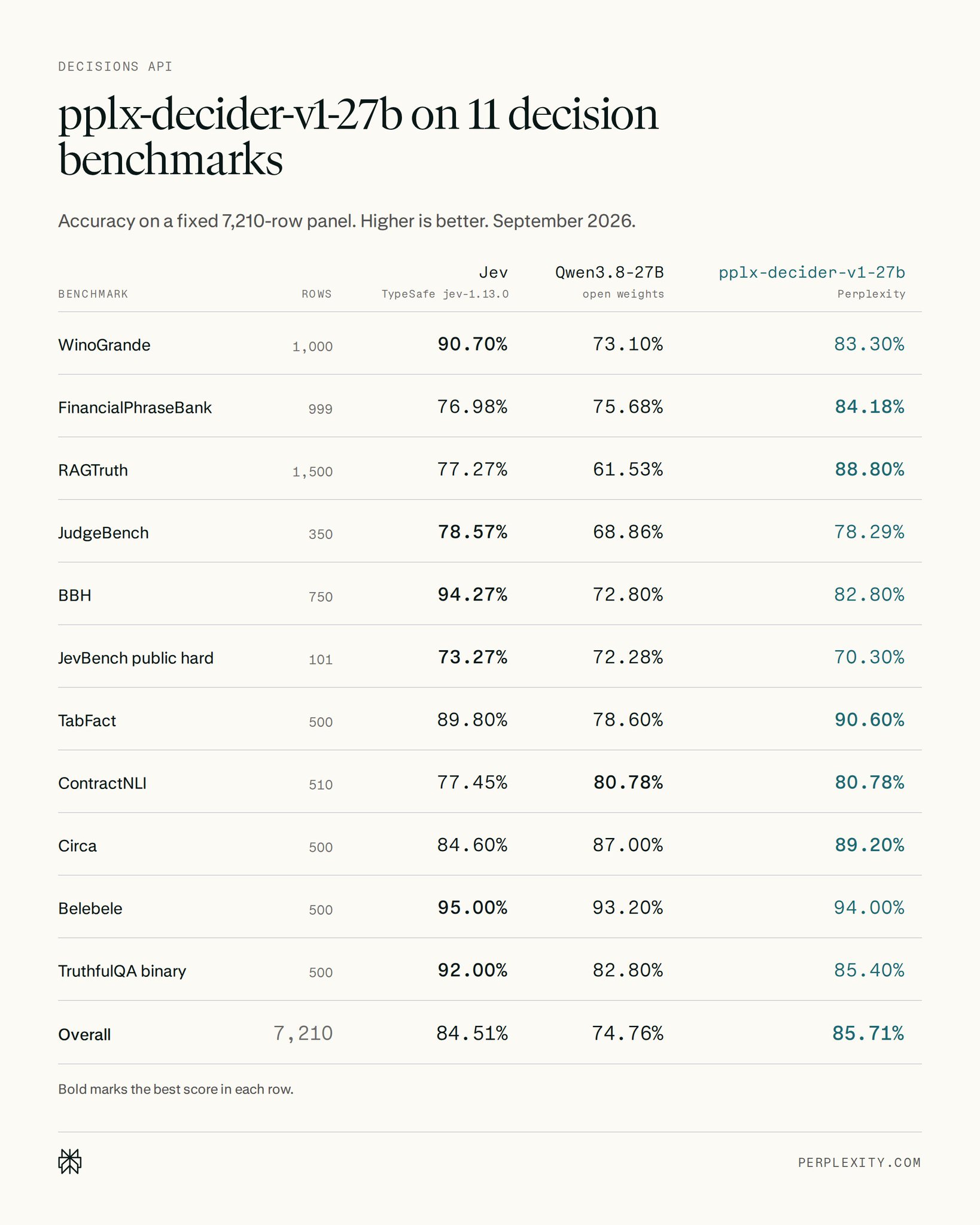Select the Belebele row label
The image size is (980, 1225).
pyautogui.click(x=90, y=909)
